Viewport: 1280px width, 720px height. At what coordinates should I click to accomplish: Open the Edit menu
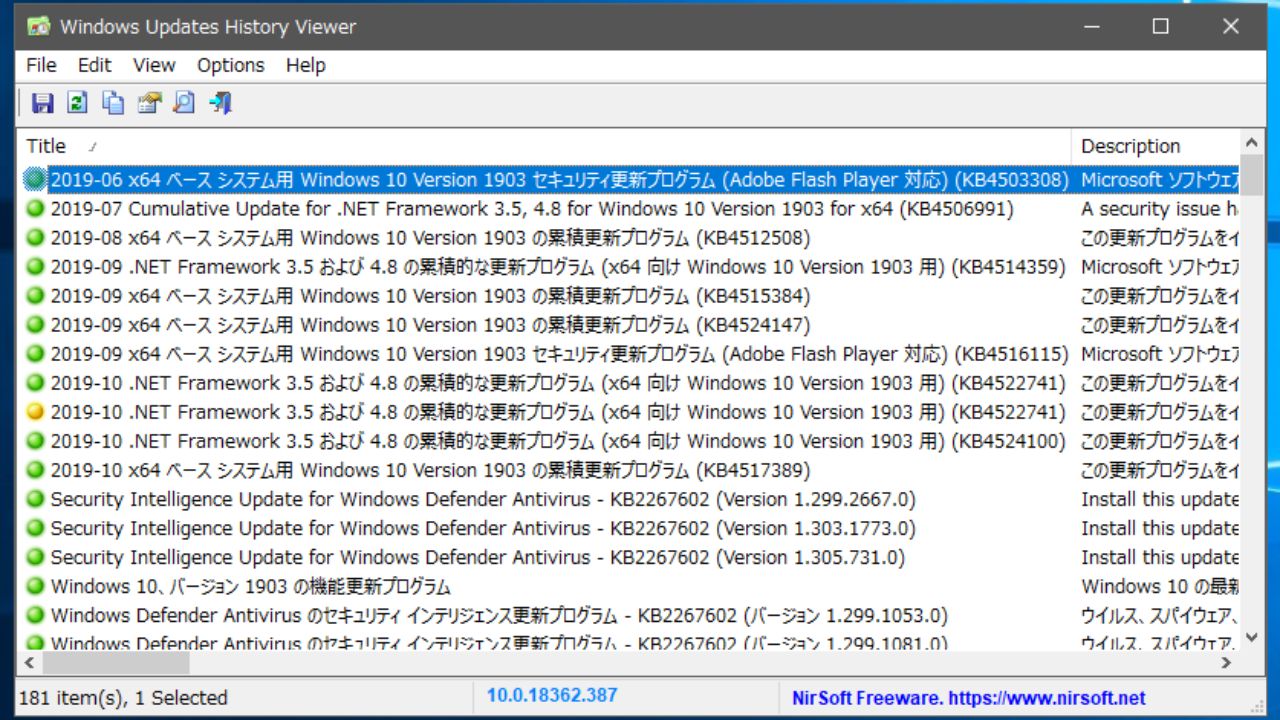pos(94,65)
